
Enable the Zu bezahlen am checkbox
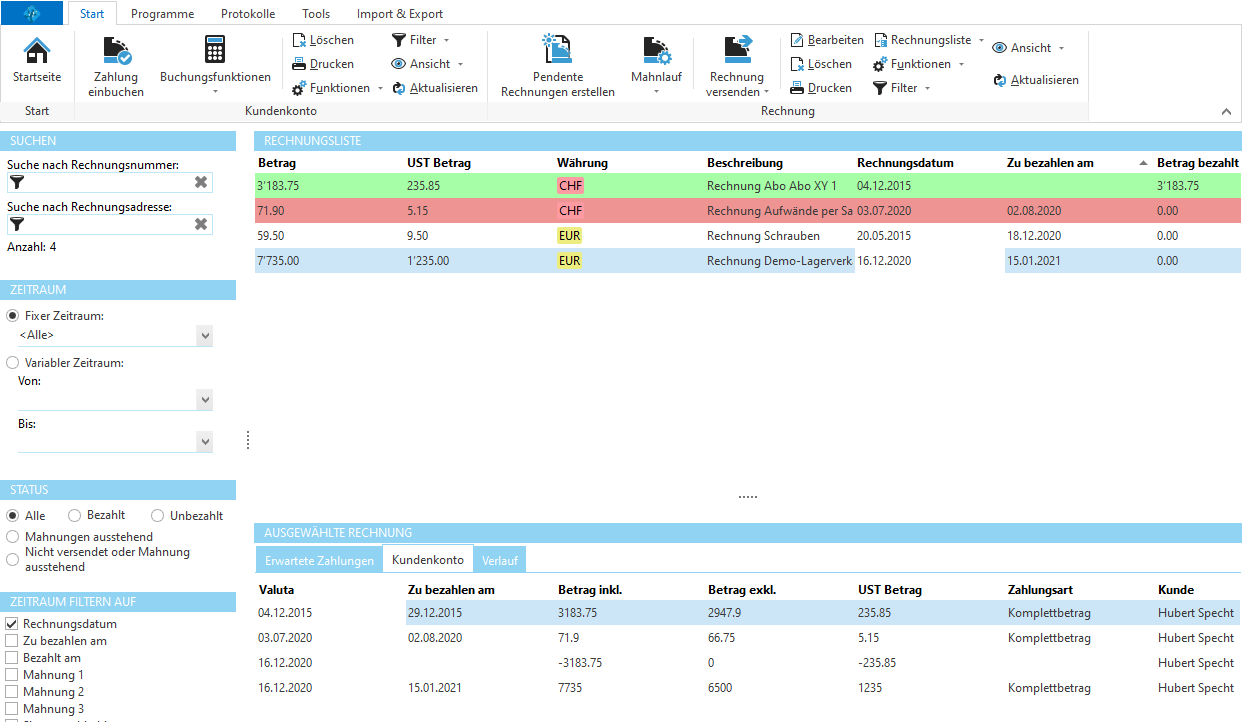(x=12, y=641)
